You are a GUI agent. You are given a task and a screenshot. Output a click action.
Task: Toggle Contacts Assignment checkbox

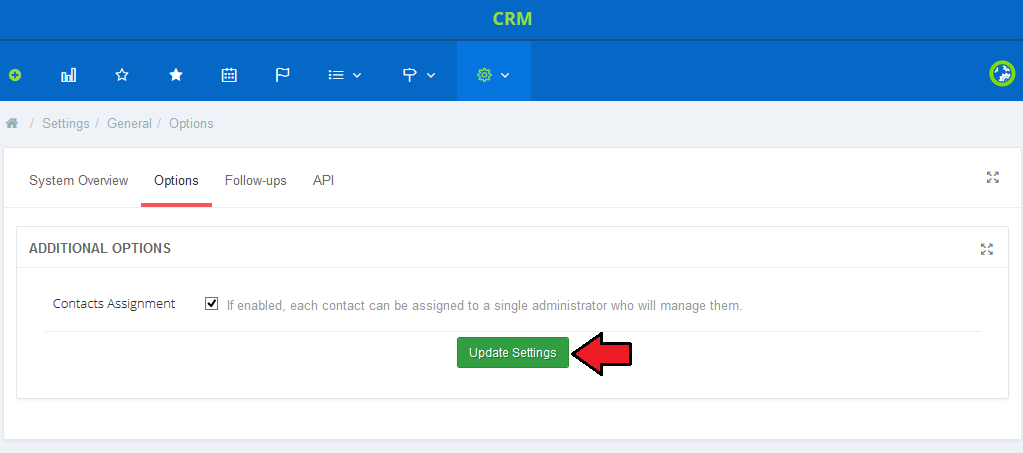tap(211, 304)
